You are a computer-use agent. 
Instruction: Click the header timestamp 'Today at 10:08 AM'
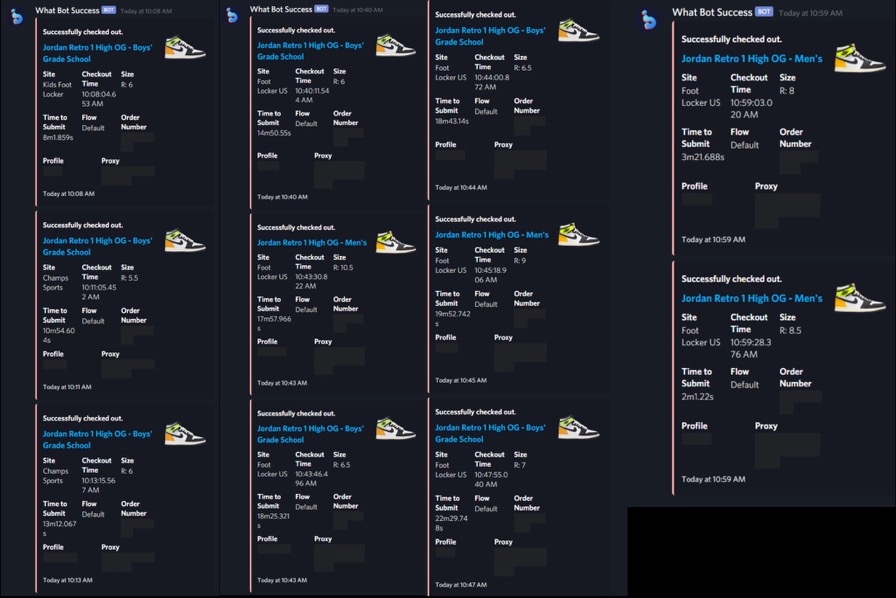(146, 11)
